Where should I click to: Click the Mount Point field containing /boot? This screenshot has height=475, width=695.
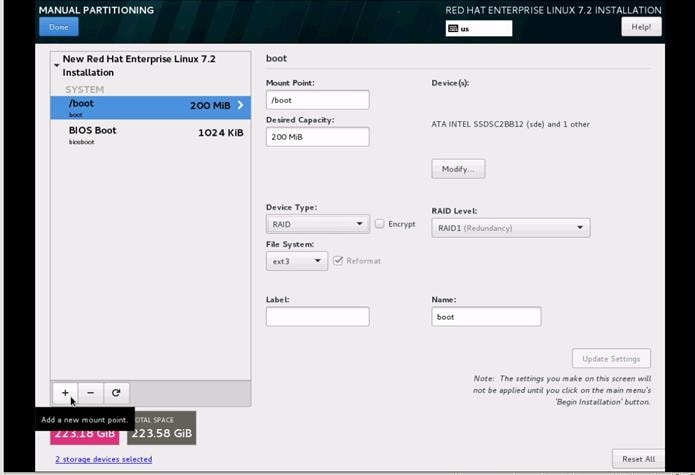pyautogui.click(x=317, y=100)
